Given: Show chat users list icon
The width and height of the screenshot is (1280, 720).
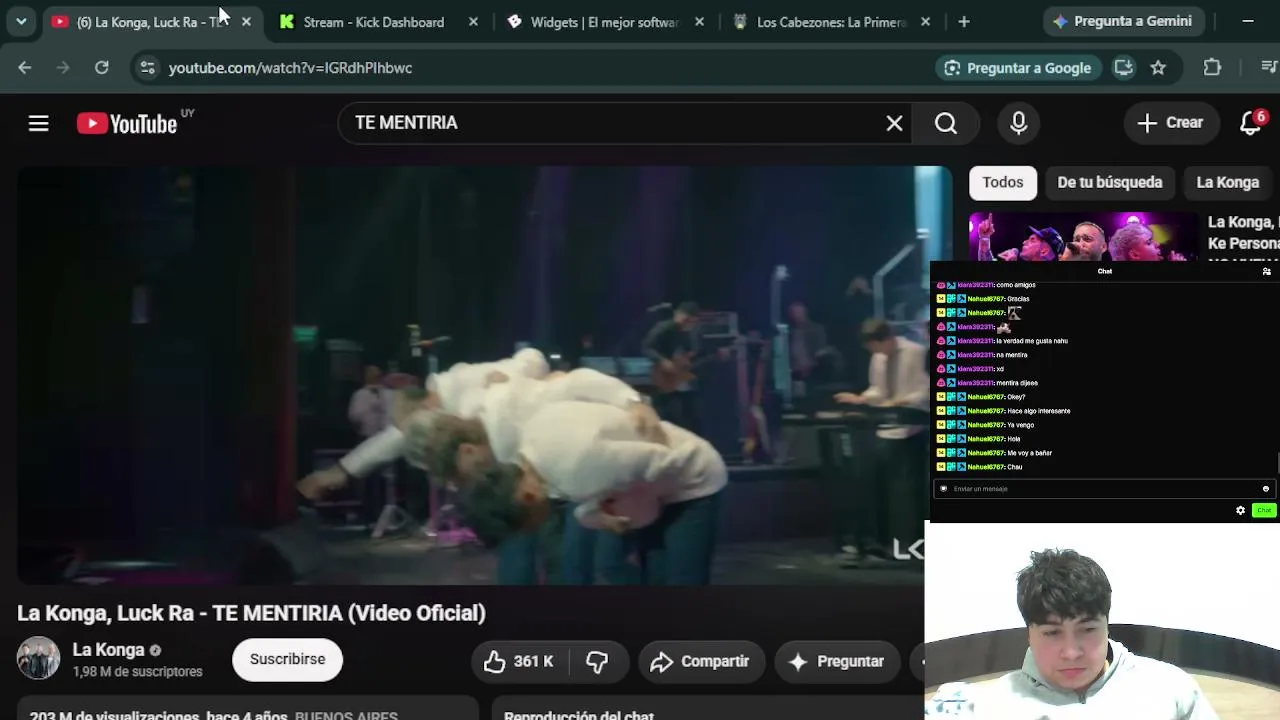Looking at the screenshot, I should click(1266, 271).
